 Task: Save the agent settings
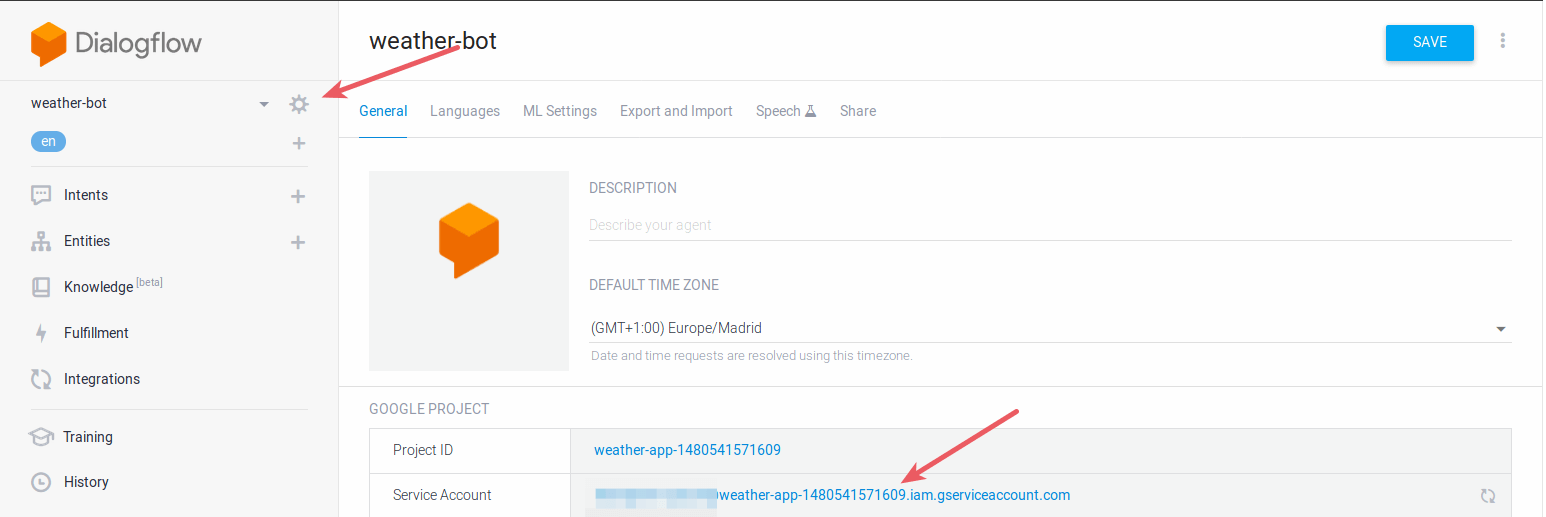point(1430,42)
